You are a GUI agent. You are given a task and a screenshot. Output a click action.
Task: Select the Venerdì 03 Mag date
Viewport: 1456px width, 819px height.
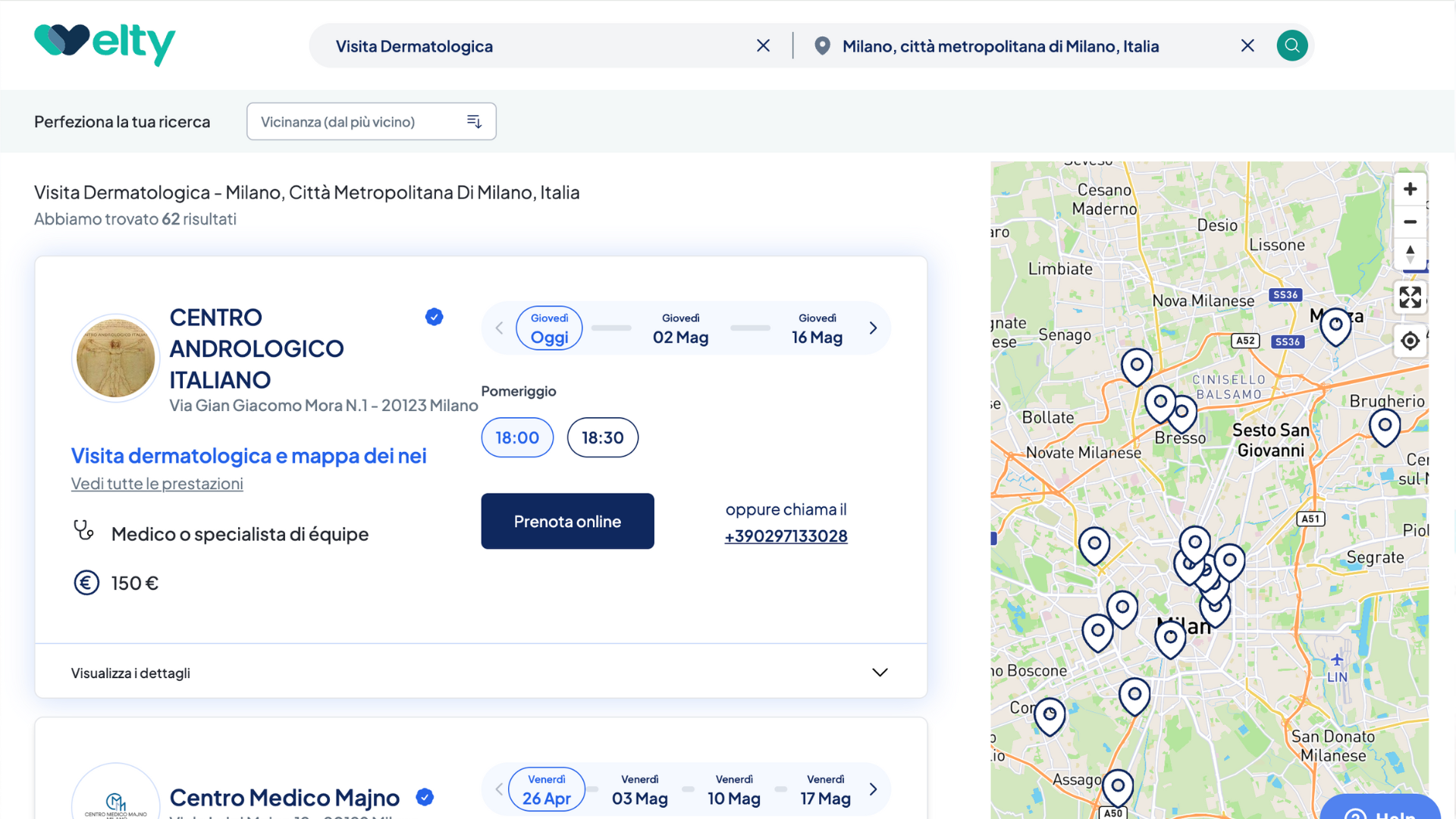click(x=639, y=789)
